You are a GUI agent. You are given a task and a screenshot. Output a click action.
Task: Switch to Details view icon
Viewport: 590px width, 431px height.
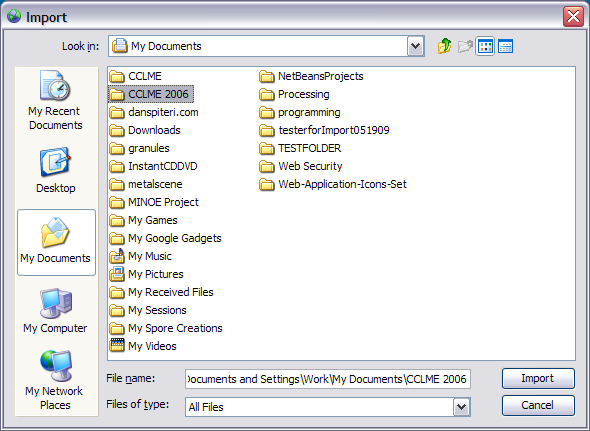tap(505, 46)
